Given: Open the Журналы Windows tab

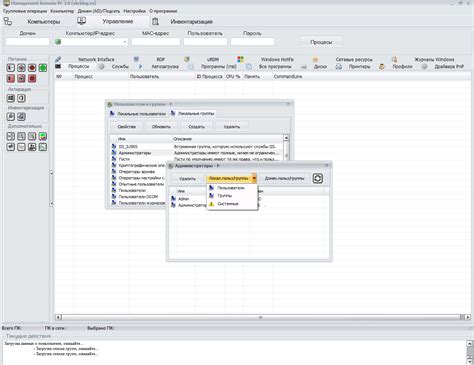Looking at the screenshot, I should [434, 59].
